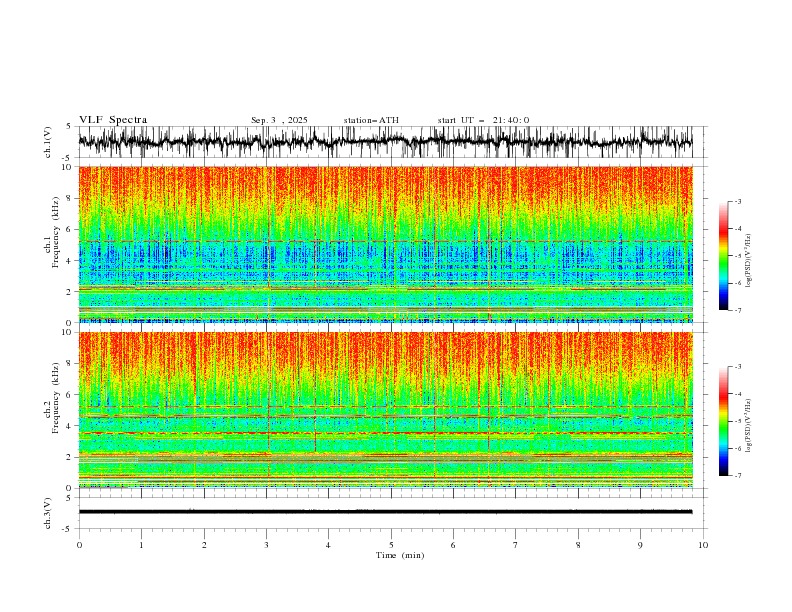Screen dimensions: 792x612
Task: Click the ch.2 spectrogram panel
Action: [385, 410]
